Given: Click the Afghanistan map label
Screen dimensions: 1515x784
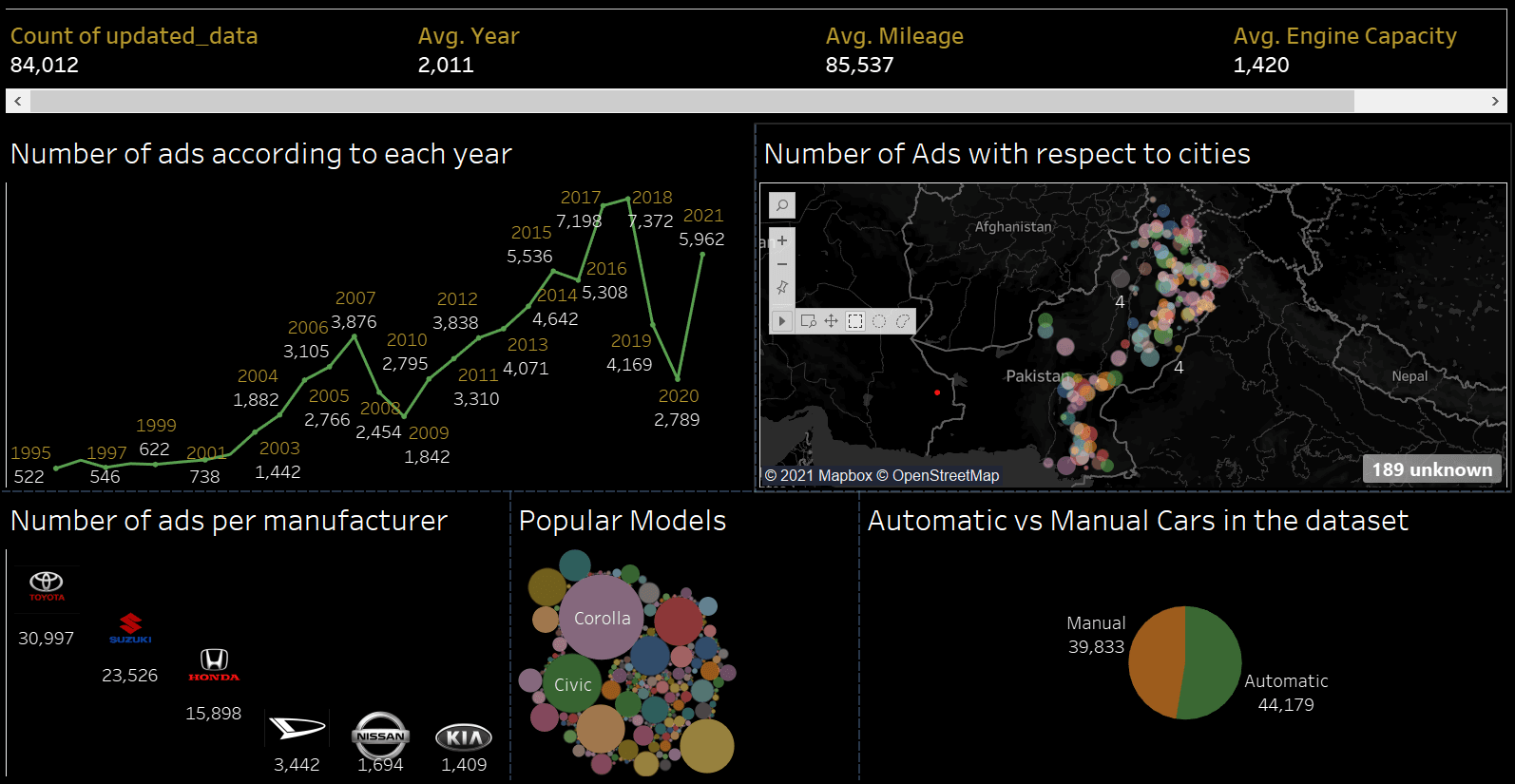Looking at the screenshot, I should pyautogui.click(x=1013, y=227).
